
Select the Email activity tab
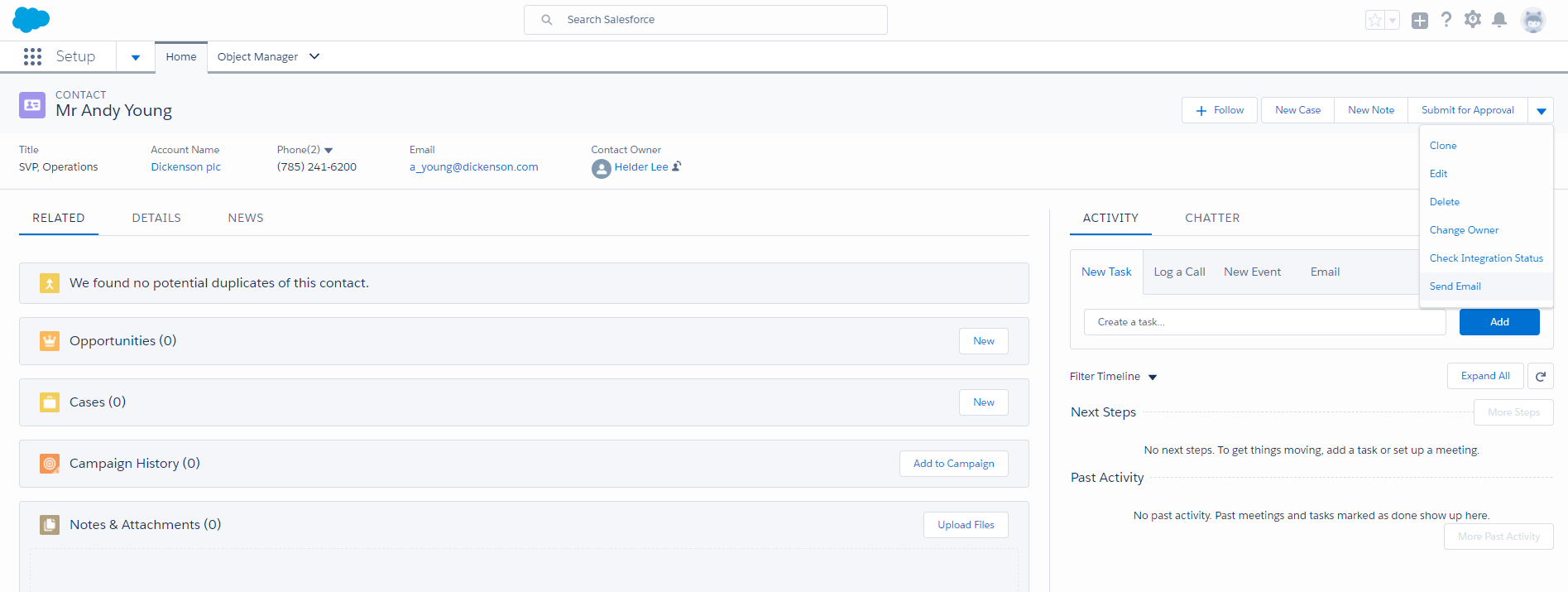1325,272
